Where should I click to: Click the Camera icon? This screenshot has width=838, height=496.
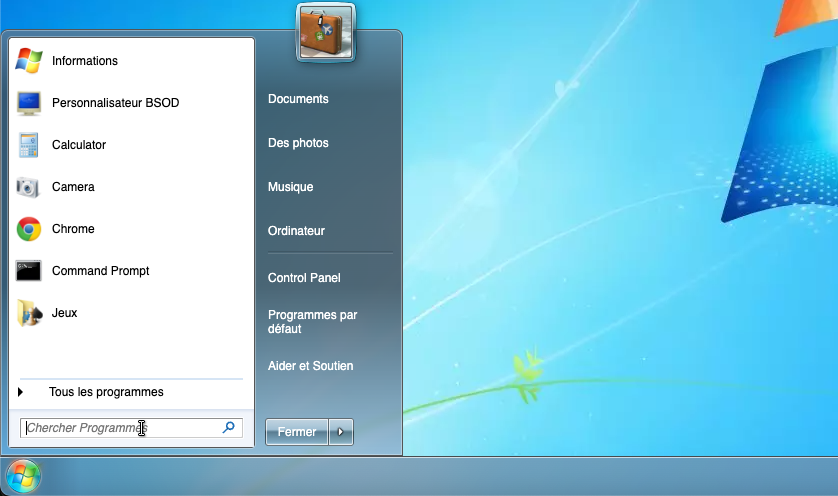(x=28, y=187)
